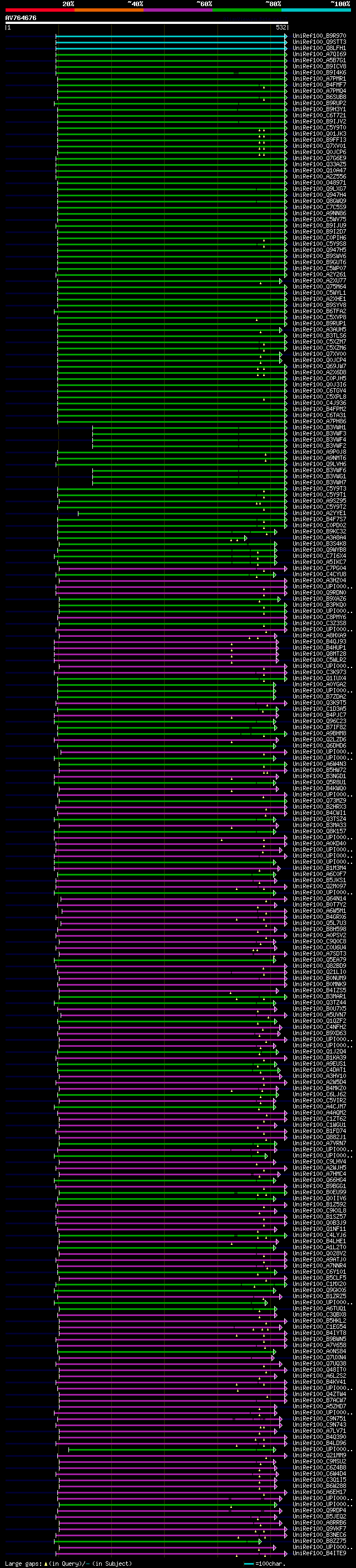The image size is (356, 1568).
Task: Click the cyan ~100% identity legend segment
Action: click(316, 10)
